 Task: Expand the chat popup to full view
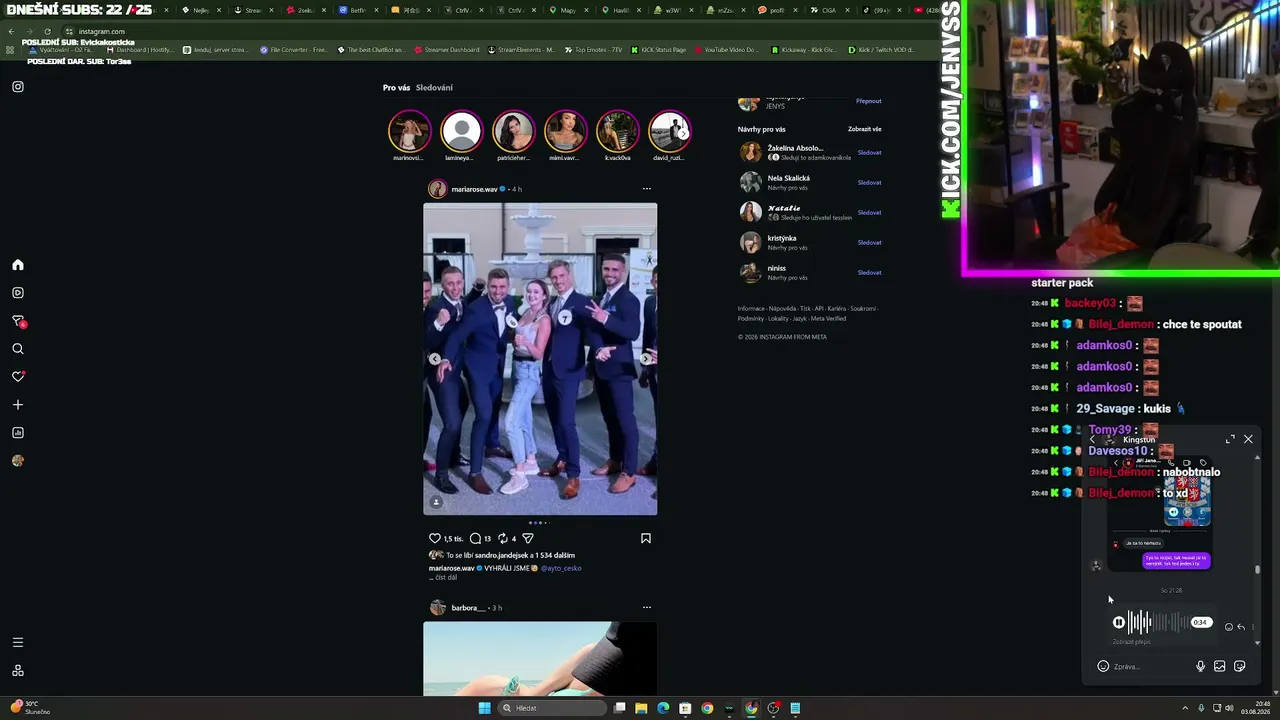coord(1230,439)
